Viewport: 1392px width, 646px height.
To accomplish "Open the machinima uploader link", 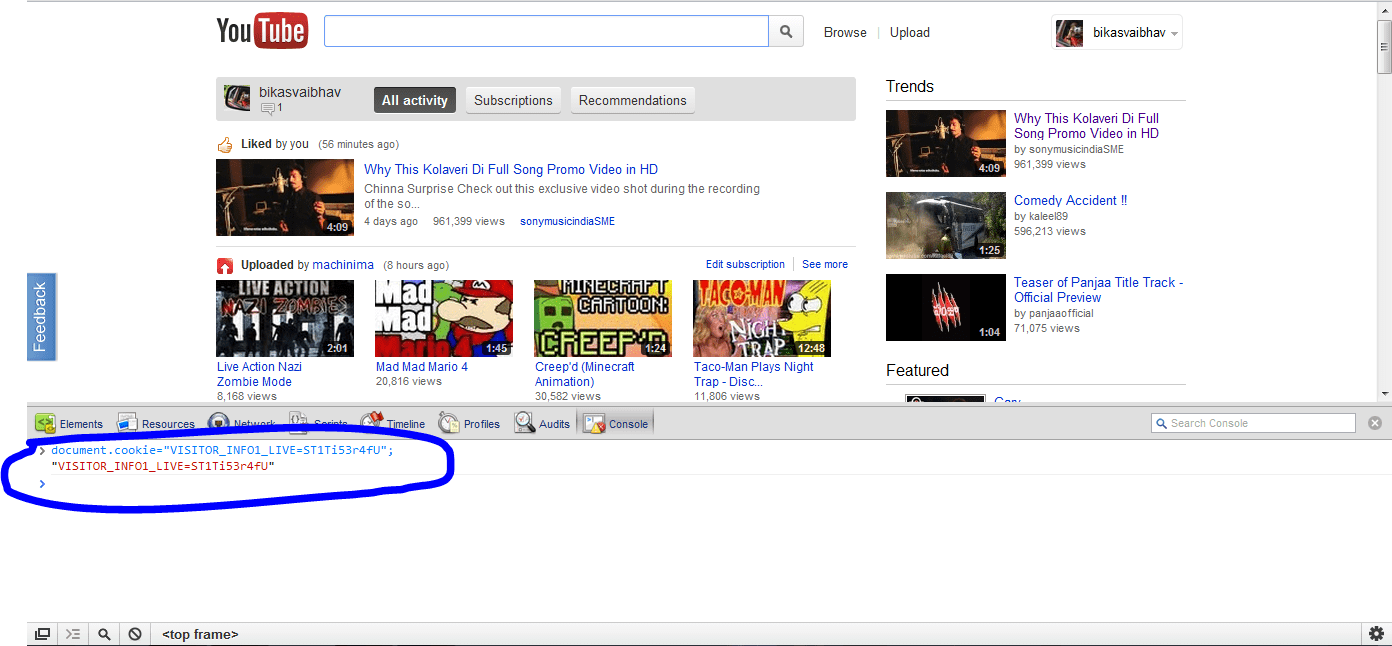I will point(343,265).
